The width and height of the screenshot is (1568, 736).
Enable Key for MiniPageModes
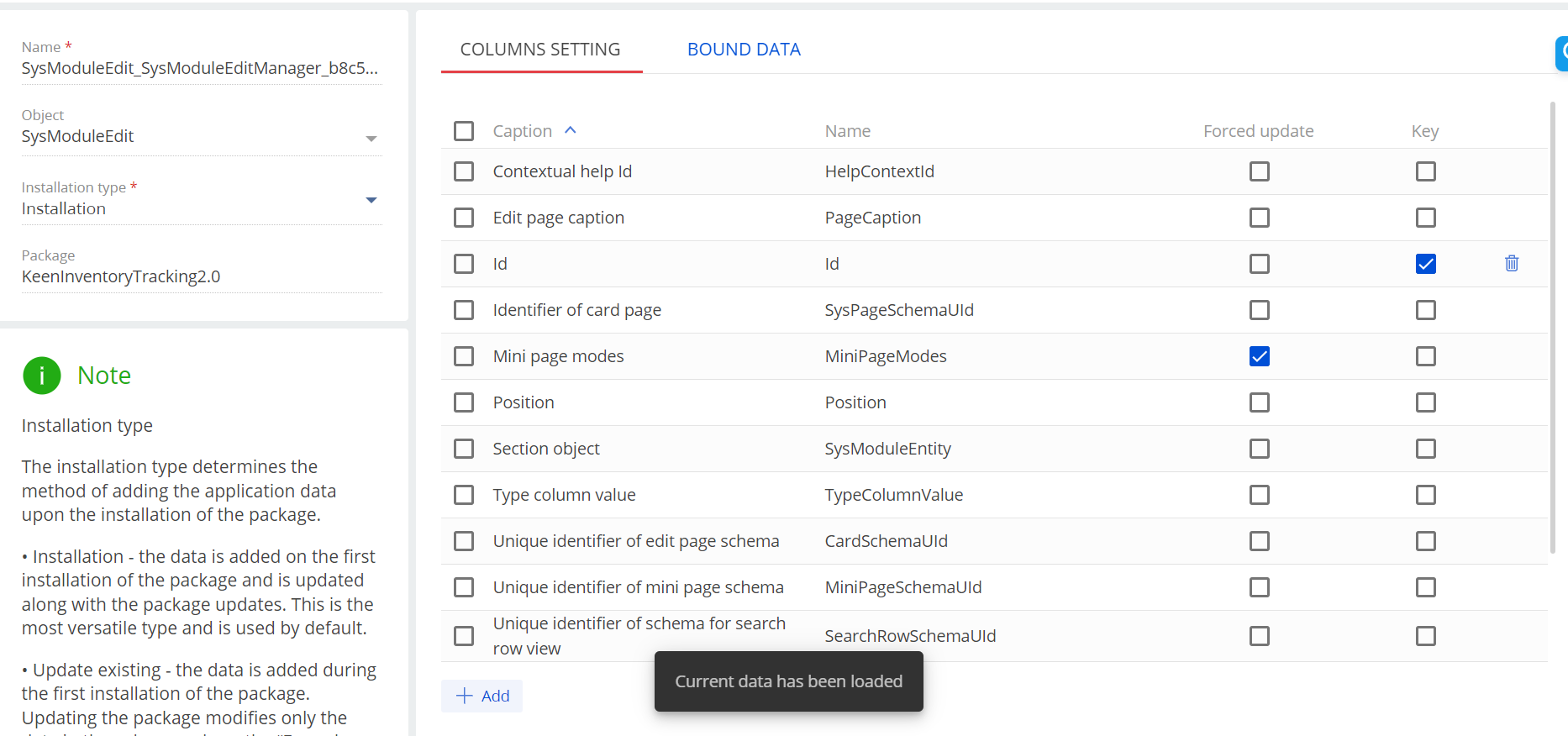1426,356
